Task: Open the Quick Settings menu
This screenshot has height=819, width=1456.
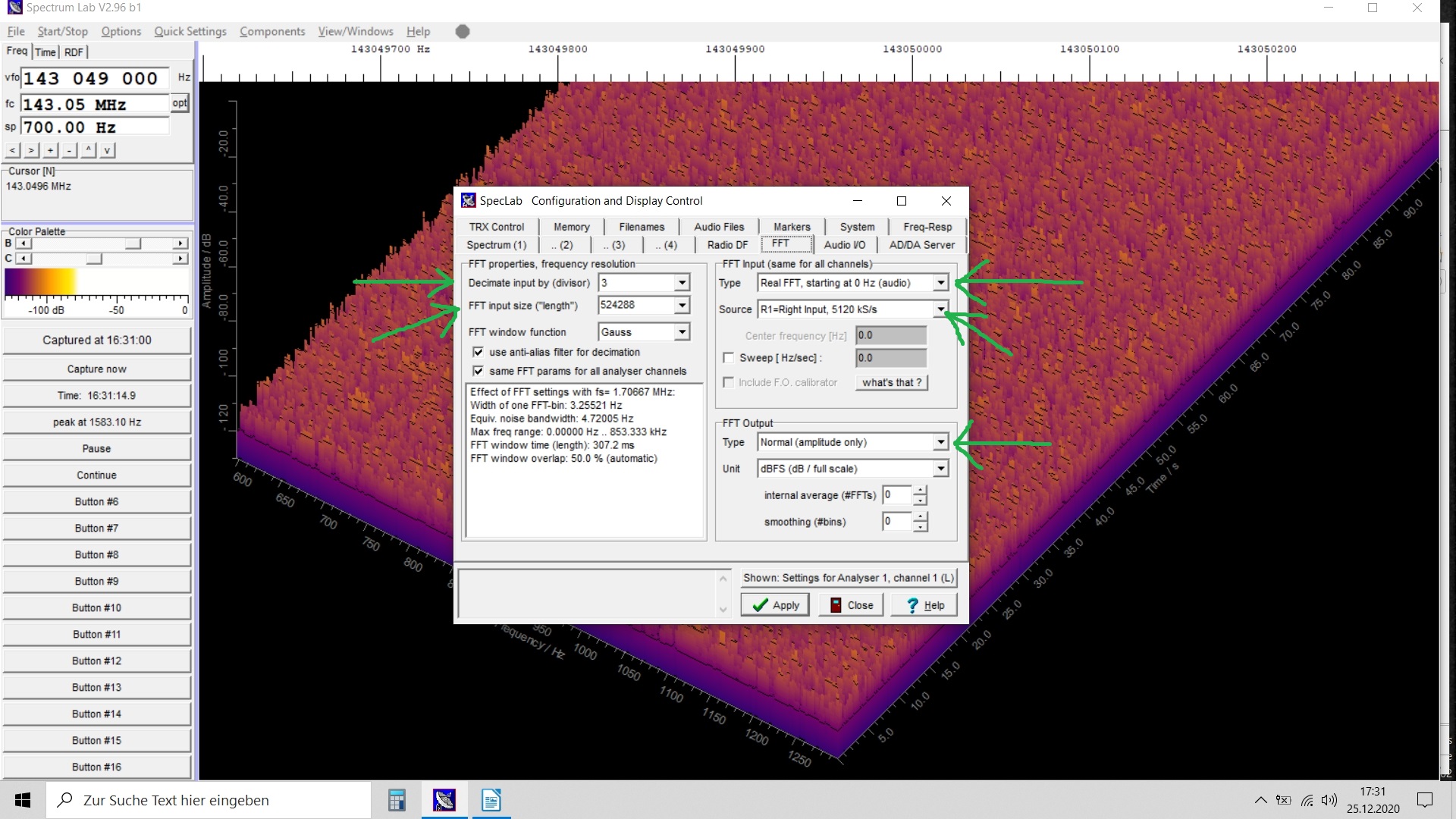Action: [190, 31]
